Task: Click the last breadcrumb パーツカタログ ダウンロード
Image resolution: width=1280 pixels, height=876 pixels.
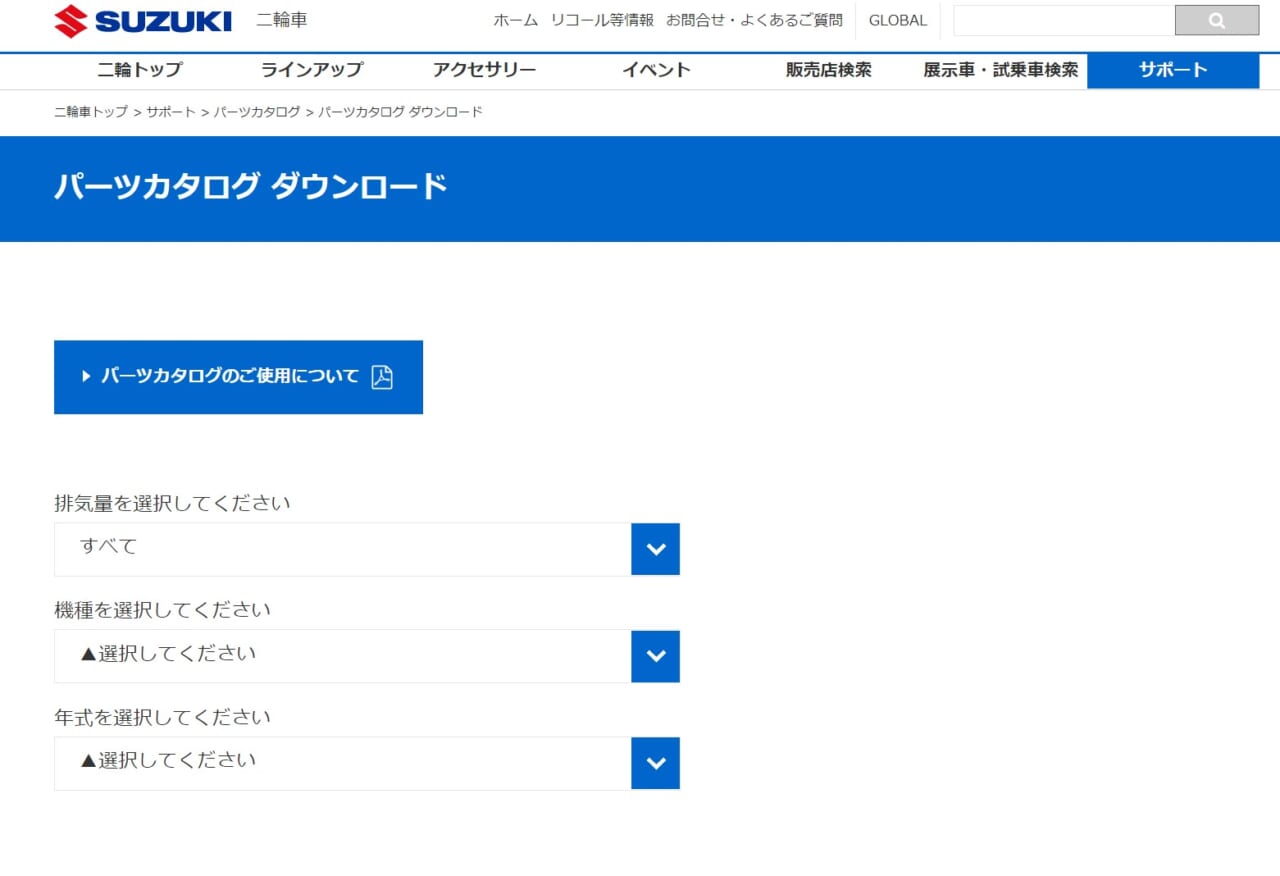Action: pyautogui.click(x=400, y=112)
